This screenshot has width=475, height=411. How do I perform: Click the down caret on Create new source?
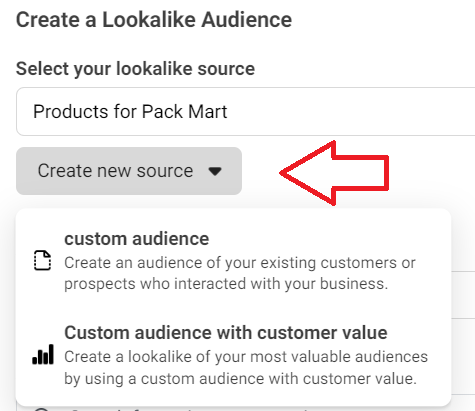(x=215, y=171)
